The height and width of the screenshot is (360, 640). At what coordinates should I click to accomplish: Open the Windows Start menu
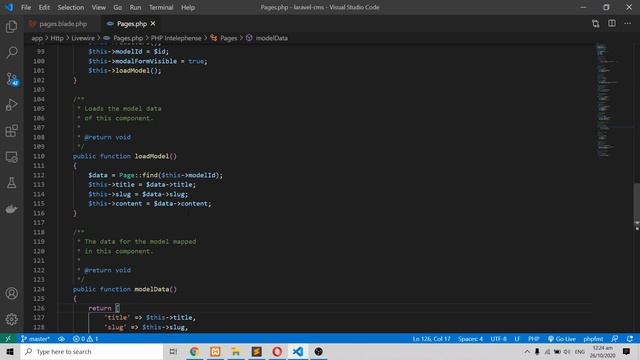(x=10, y=351)
